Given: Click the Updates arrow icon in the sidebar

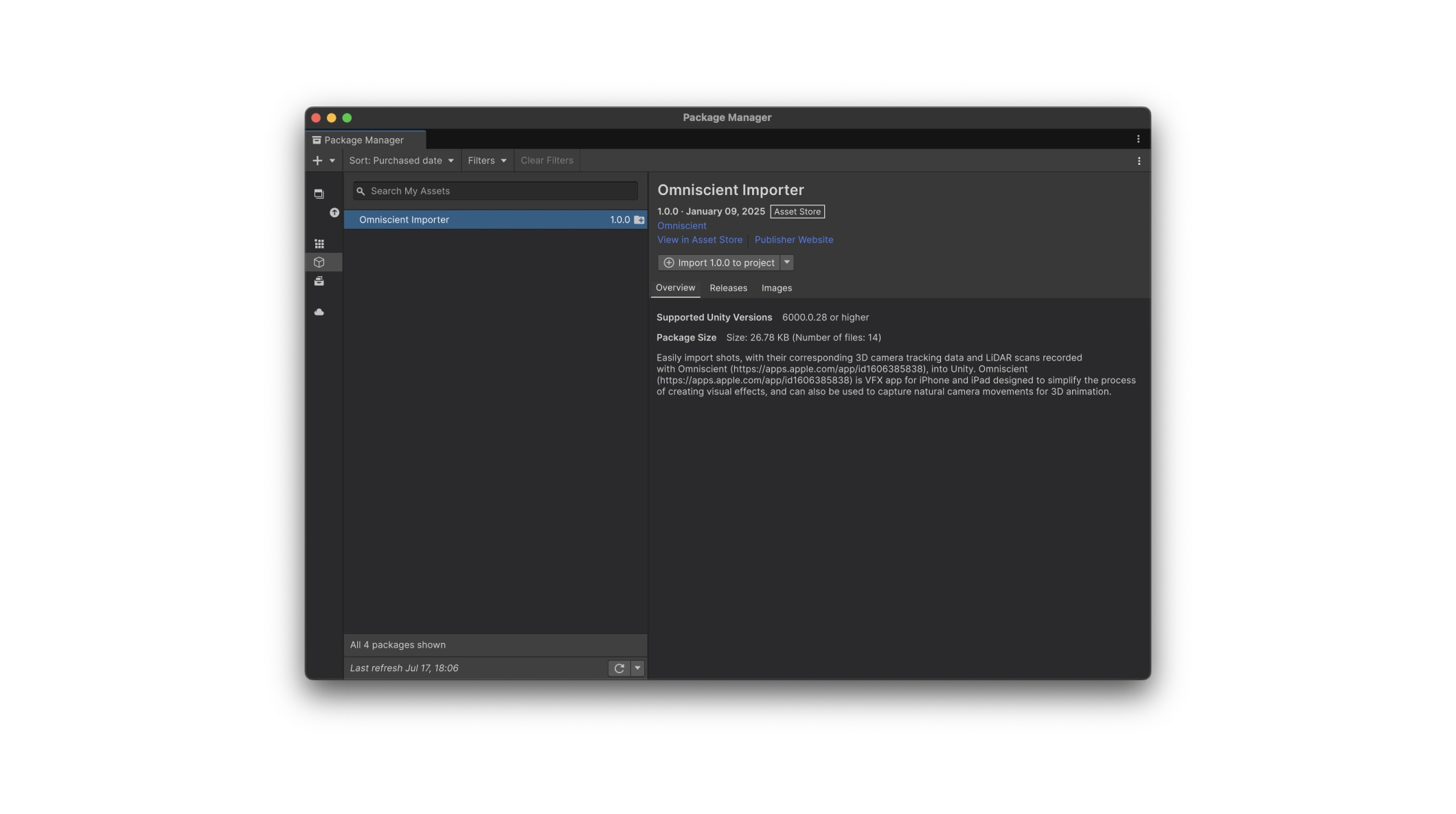Looking at the screenshot, I should coord(334,213).
